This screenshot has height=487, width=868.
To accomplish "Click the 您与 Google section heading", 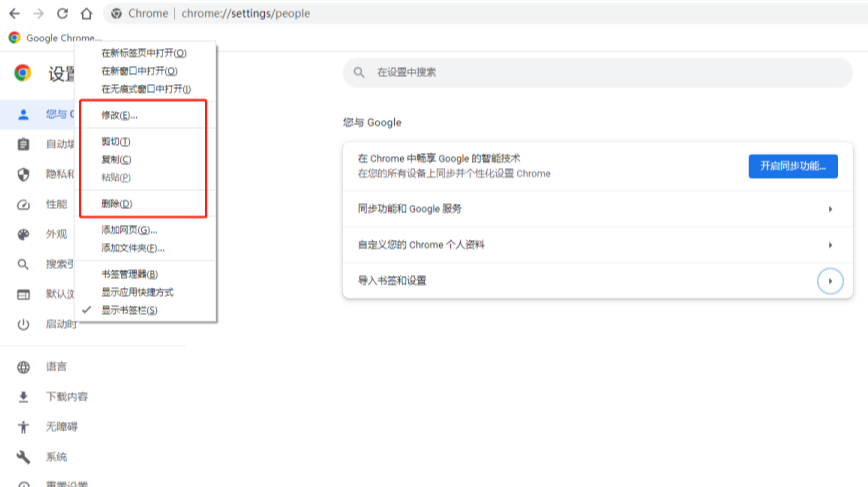I will [372, 122].
